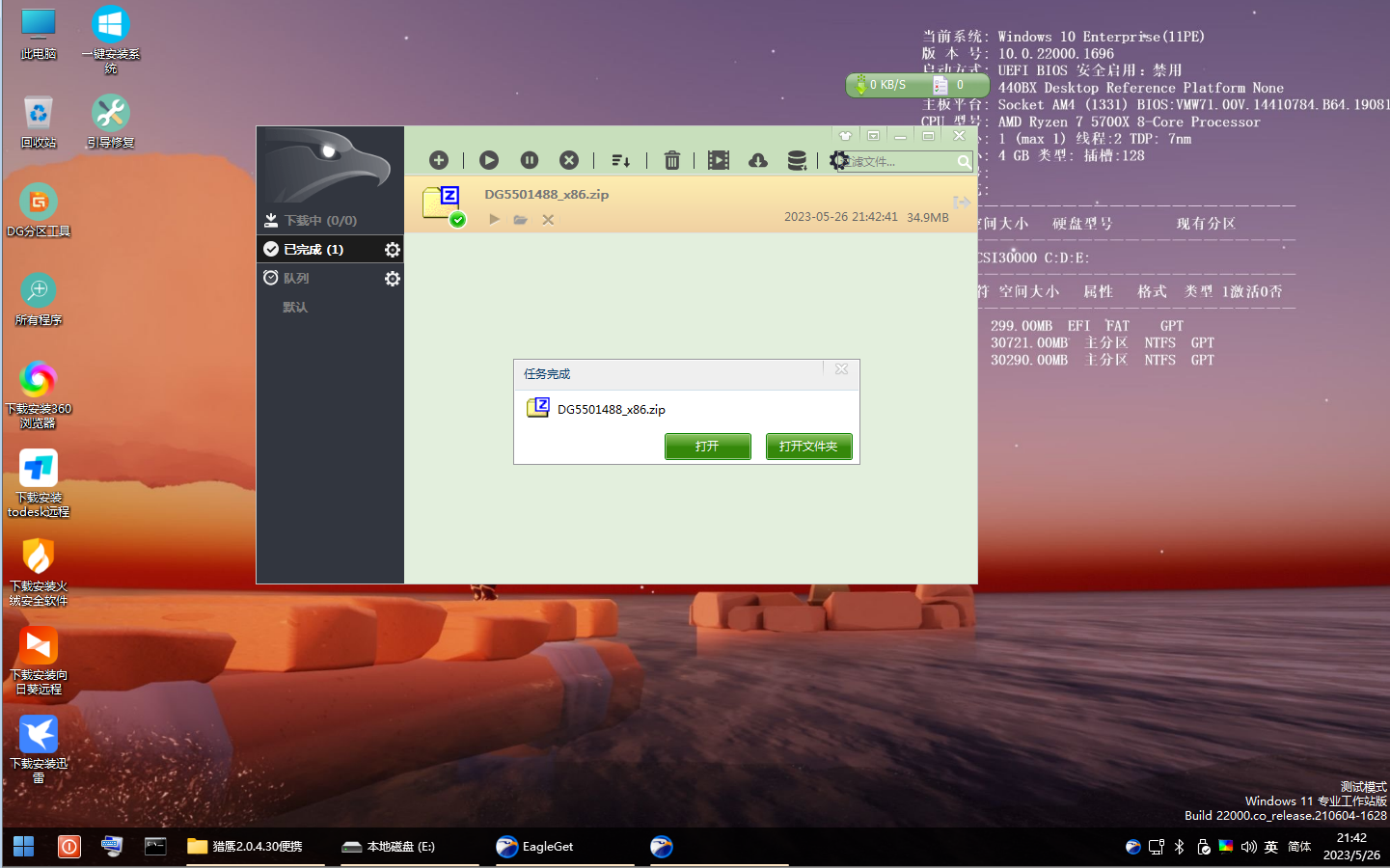The image size is (1390, 868).
Task: Open DG partition tool desktop icon
Action: click(39, 210)
